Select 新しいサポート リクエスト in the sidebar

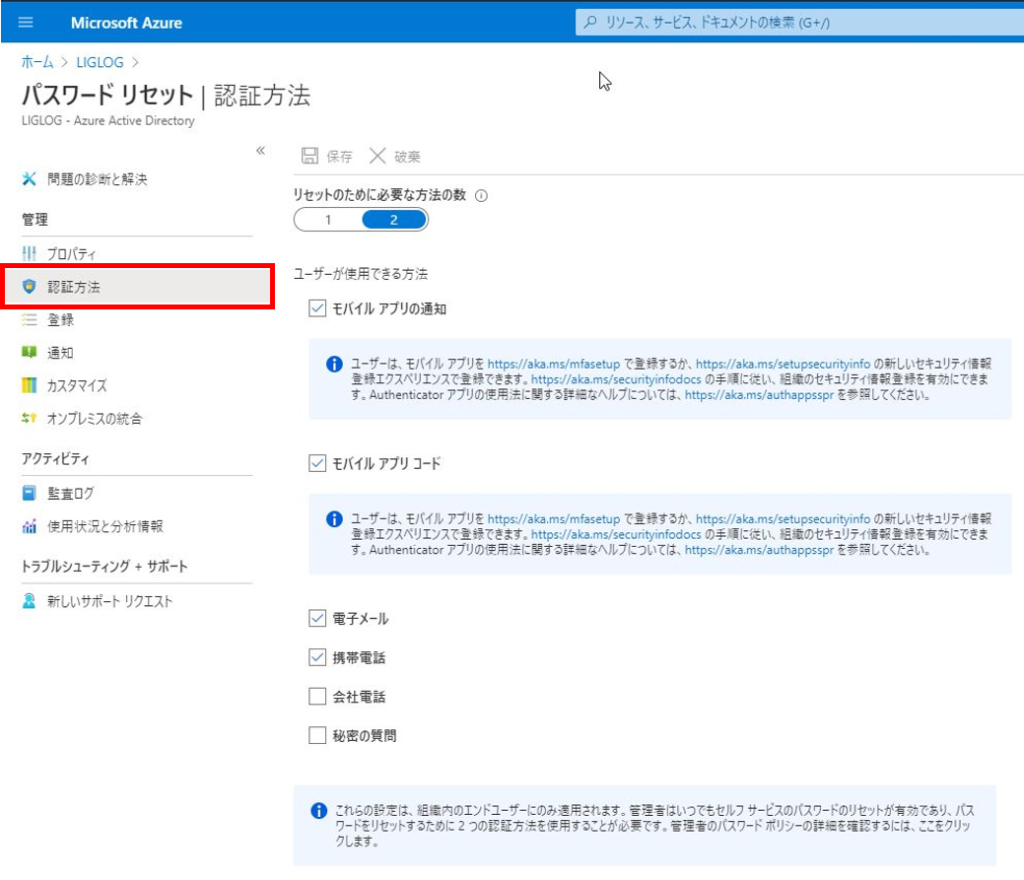(x=110, y=601)
